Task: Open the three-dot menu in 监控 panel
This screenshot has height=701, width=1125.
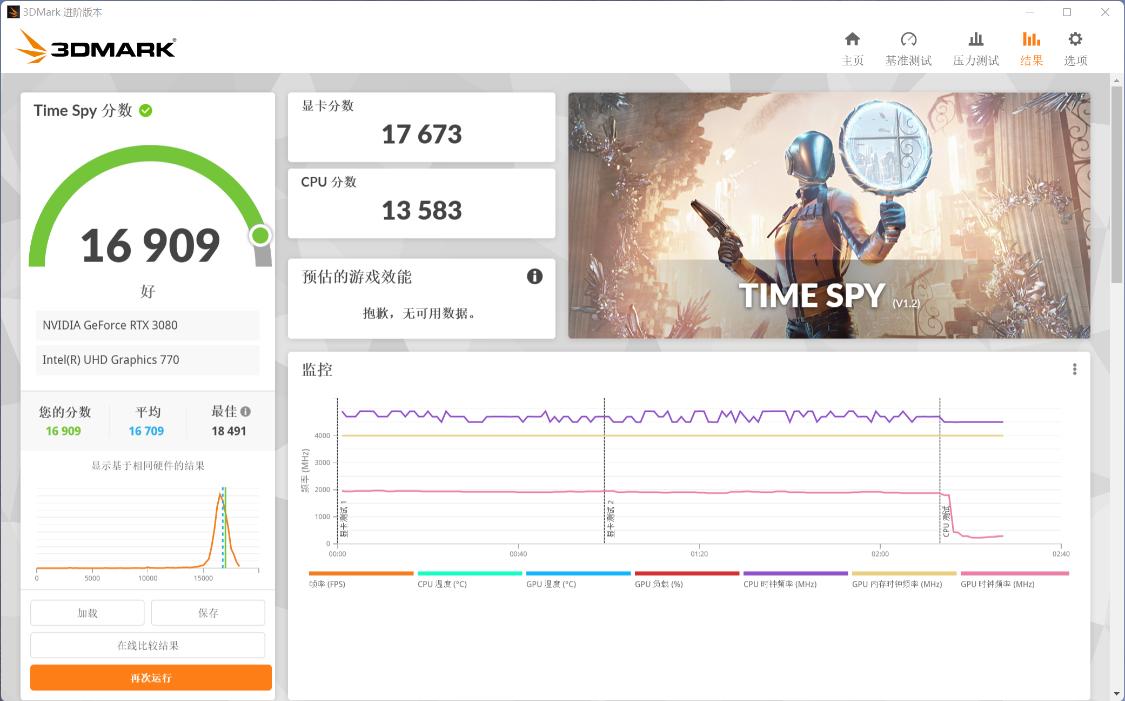Action: coord(1075,369)
